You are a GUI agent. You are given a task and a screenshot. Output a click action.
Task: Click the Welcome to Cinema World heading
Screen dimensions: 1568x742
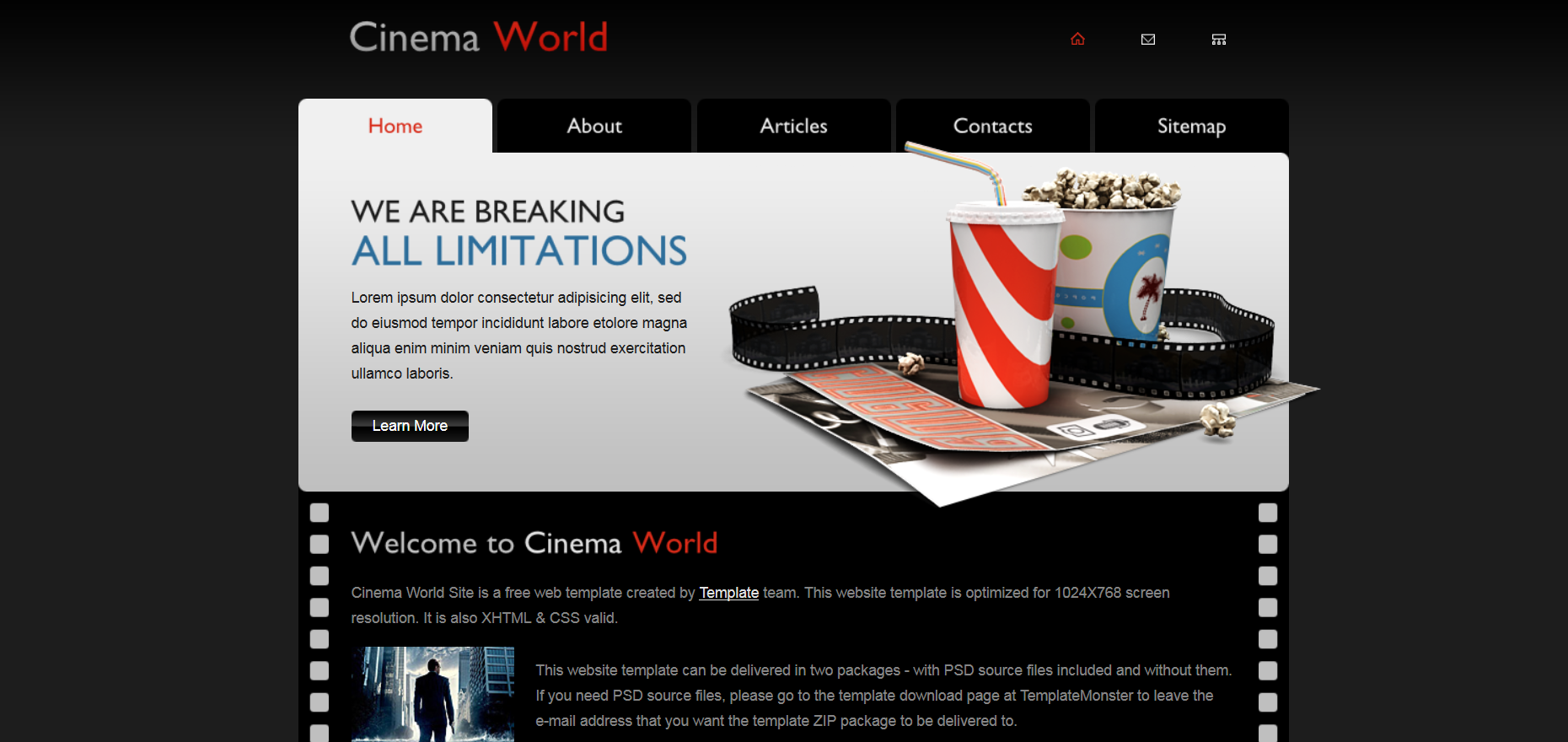pos(534,543)
